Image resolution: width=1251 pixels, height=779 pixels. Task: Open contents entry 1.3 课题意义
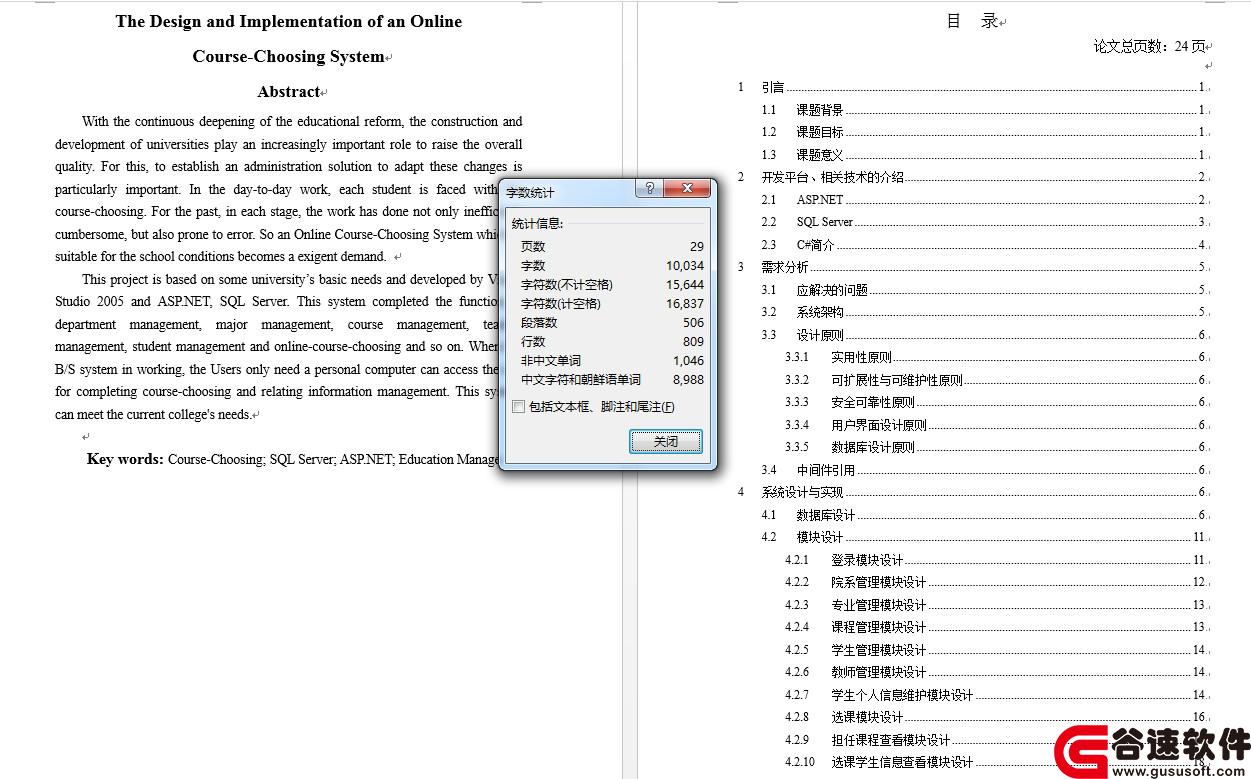pos(984,155)
